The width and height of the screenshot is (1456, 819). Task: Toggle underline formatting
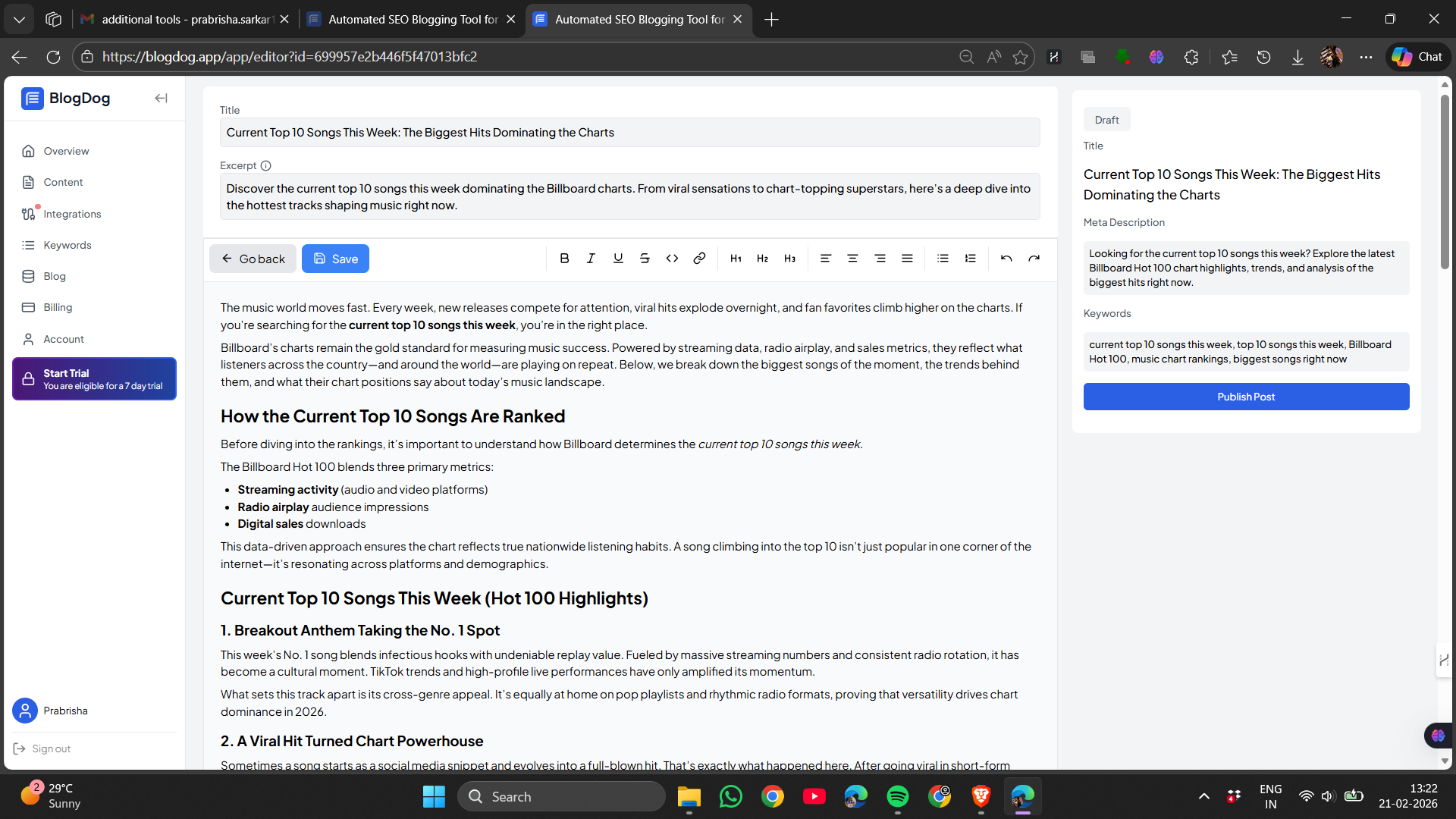pyautogui.click(x=618, y=259)
